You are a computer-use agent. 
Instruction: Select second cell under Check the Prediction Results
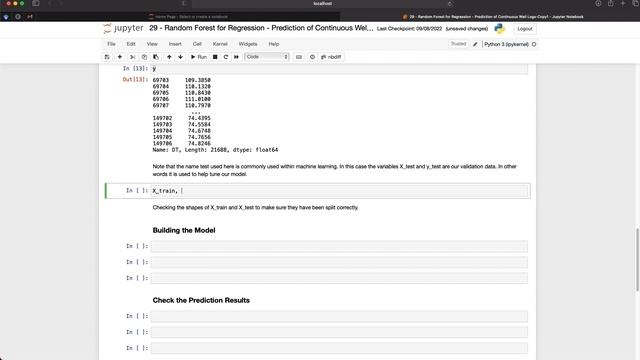click(x=339, y=332)
